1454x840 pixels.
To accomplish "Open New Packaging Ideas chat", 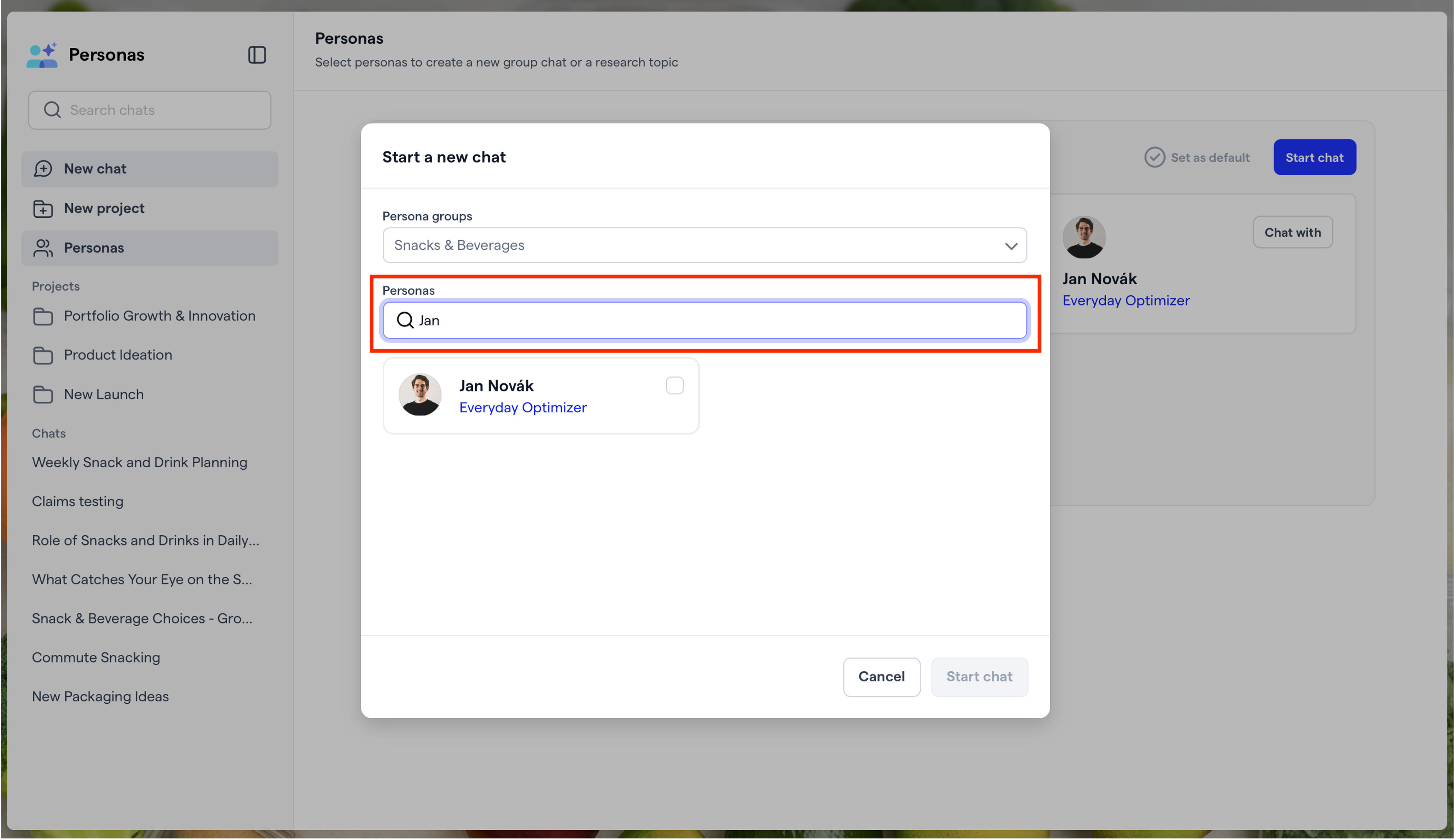I will pyautogui.click(x=100, y=696).
